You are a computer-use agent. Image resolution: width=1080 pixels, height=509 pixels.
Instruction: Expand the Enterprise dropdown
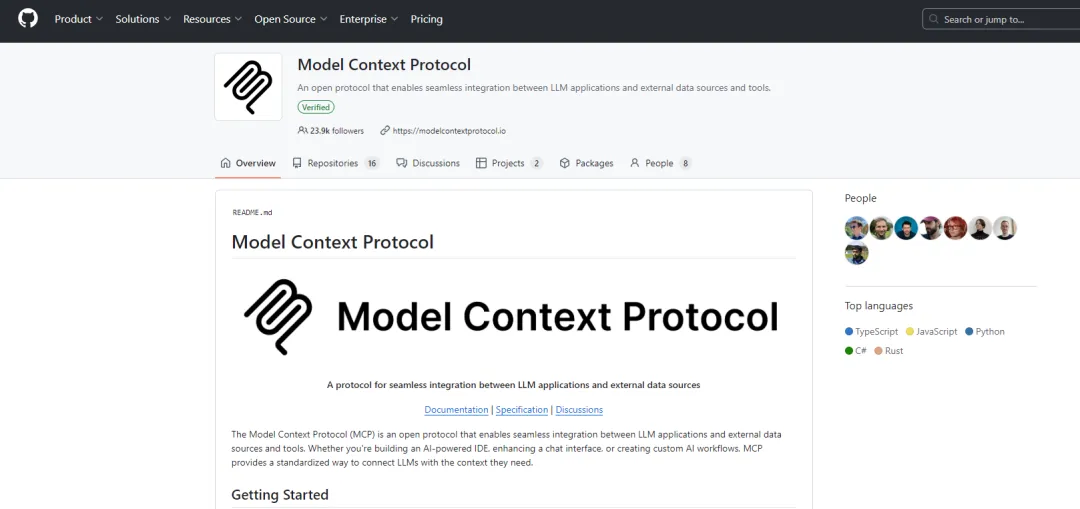(x=369, y=19)
